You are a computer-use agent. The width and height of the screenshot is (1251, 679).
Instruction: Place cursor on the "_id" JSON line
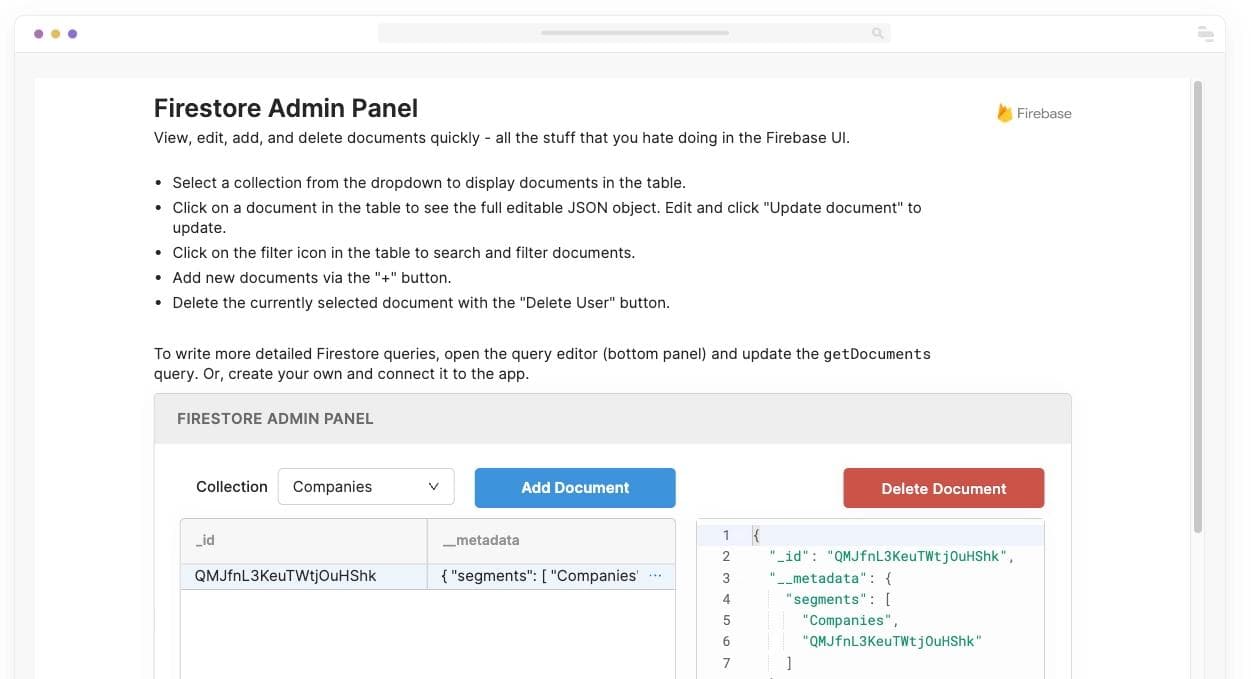890,556
